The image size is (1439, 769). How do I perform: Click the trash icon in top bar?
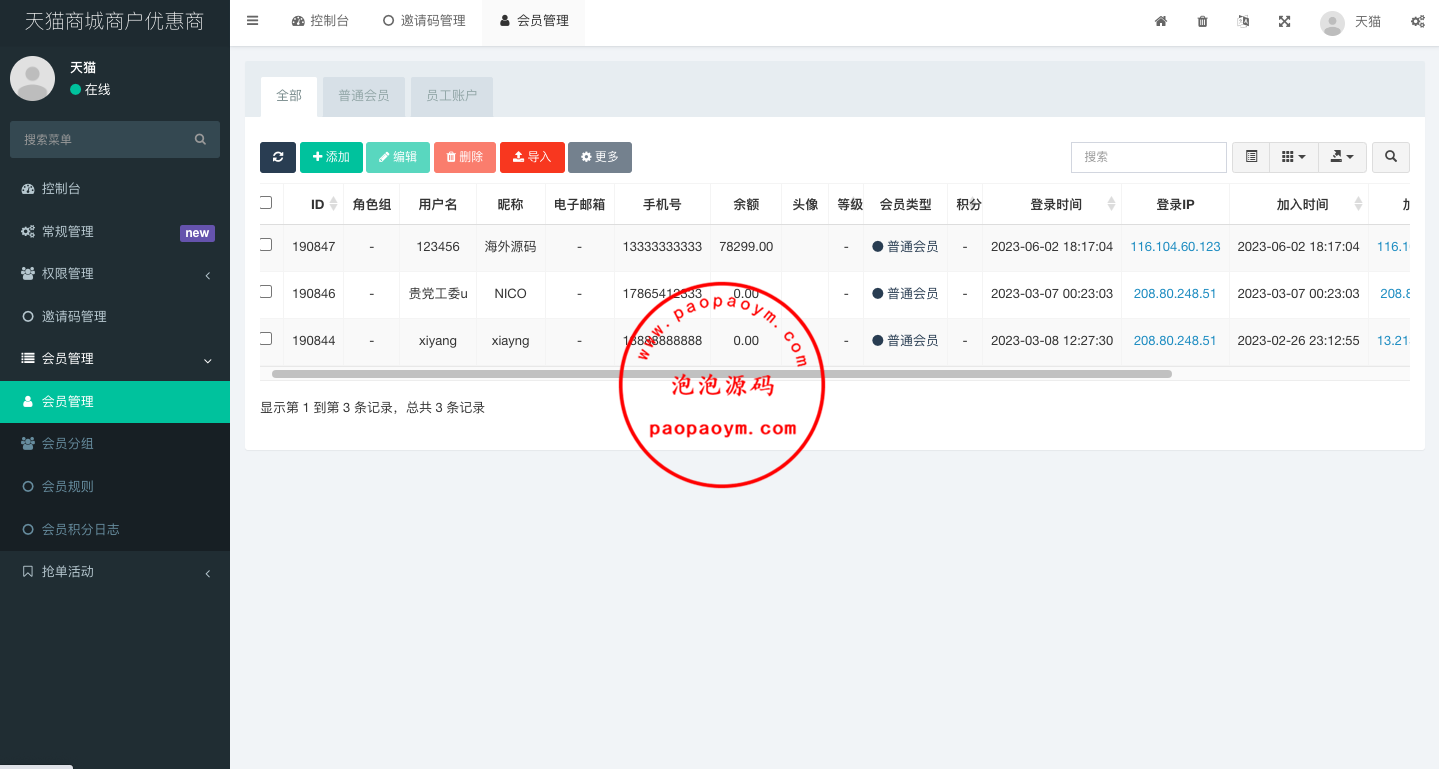[1202, 21]
